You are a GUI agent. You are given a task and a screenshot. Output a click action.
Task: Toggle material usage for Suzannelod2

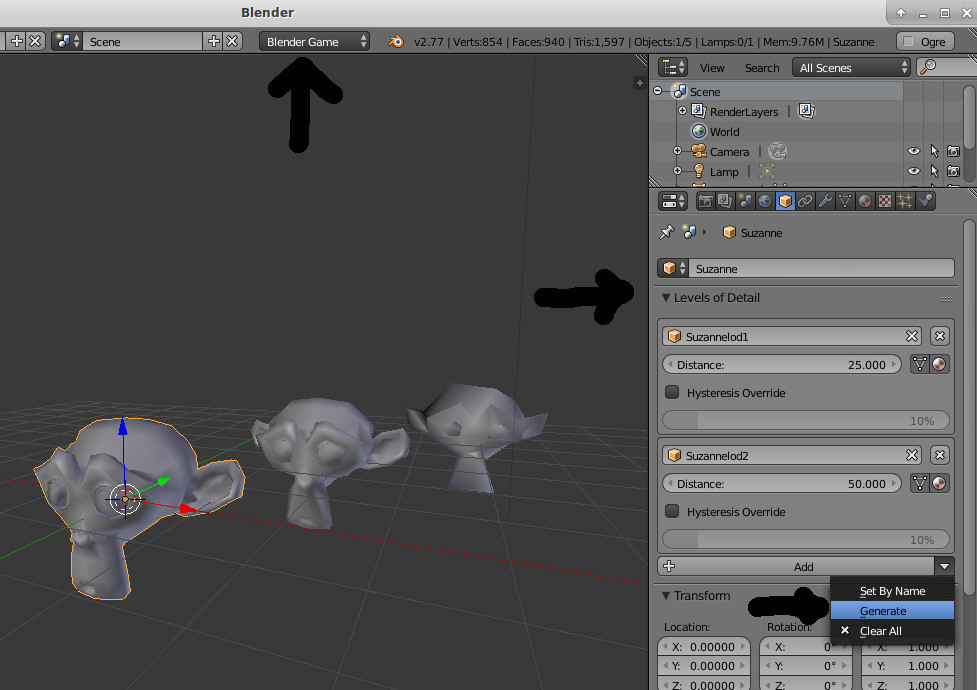tap(940, 483)
